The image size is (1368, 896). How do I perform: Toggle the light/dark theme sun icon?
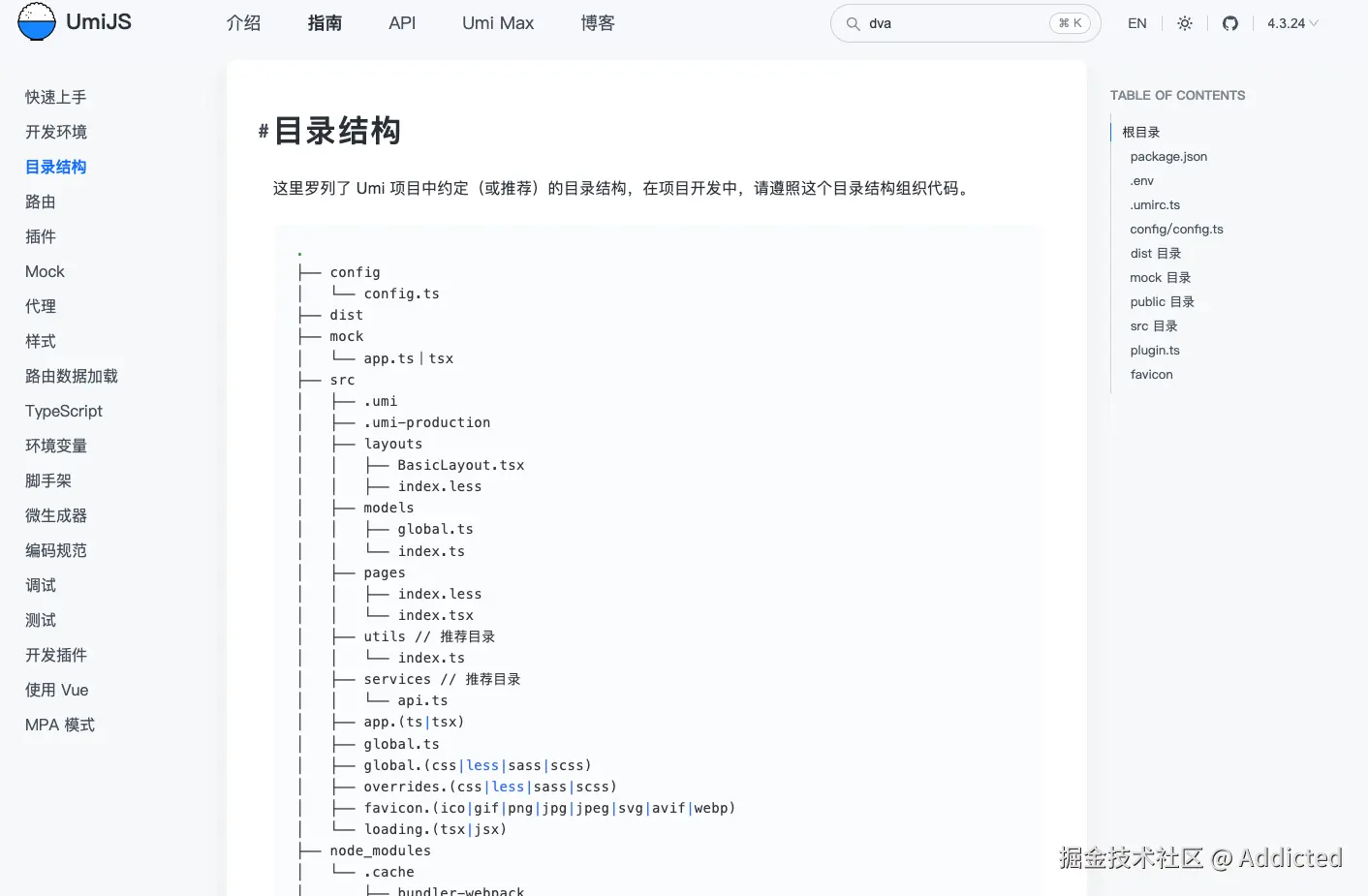point(1184,23)
